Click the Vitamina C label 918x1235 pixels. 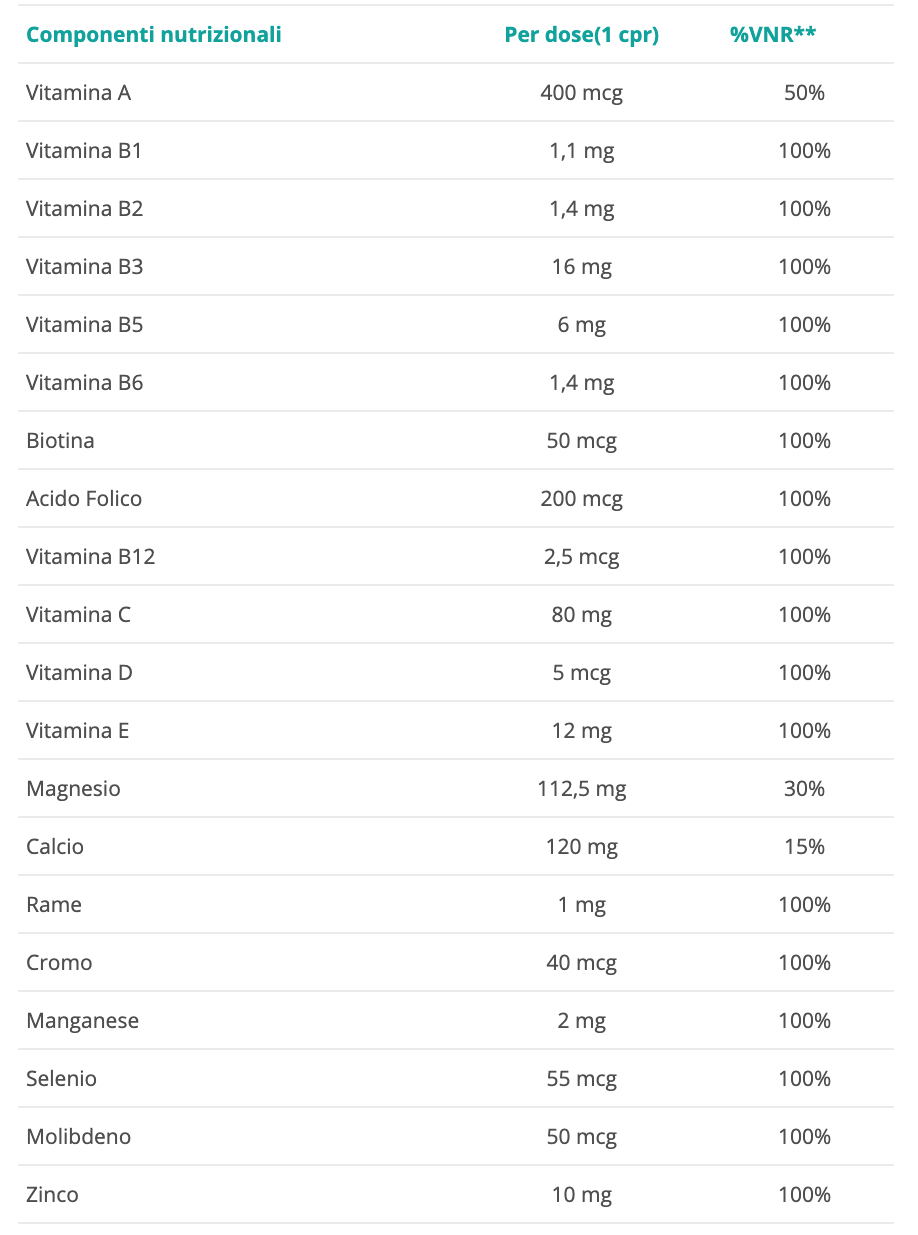(x=79, y=615)
